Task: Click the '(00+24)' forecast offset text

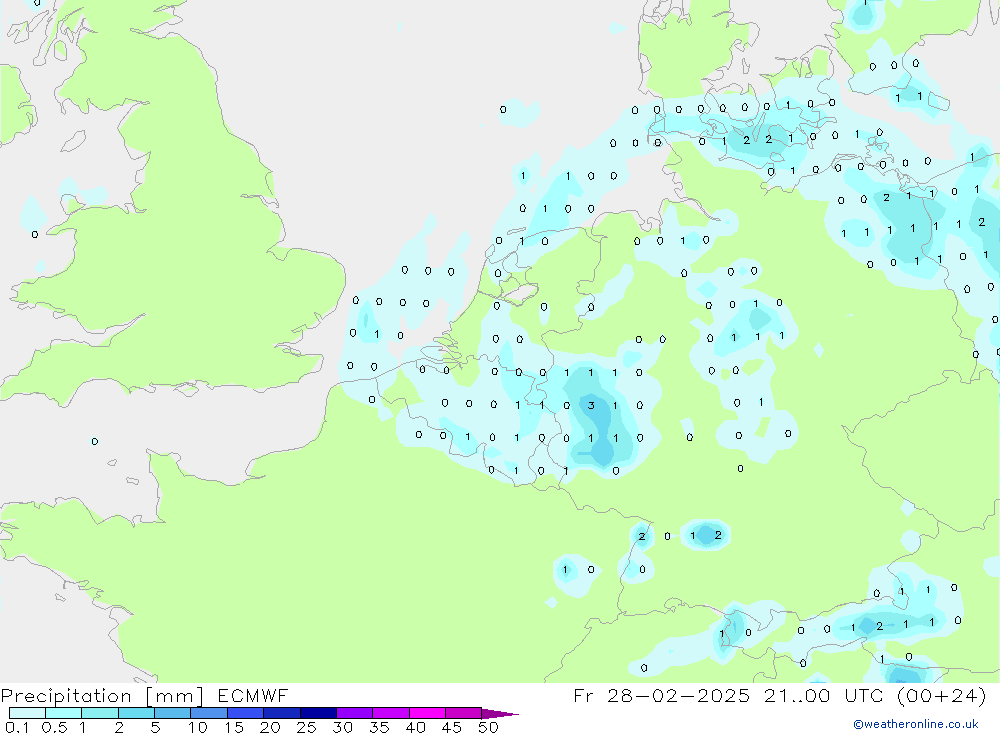Action: pos(941,695)
